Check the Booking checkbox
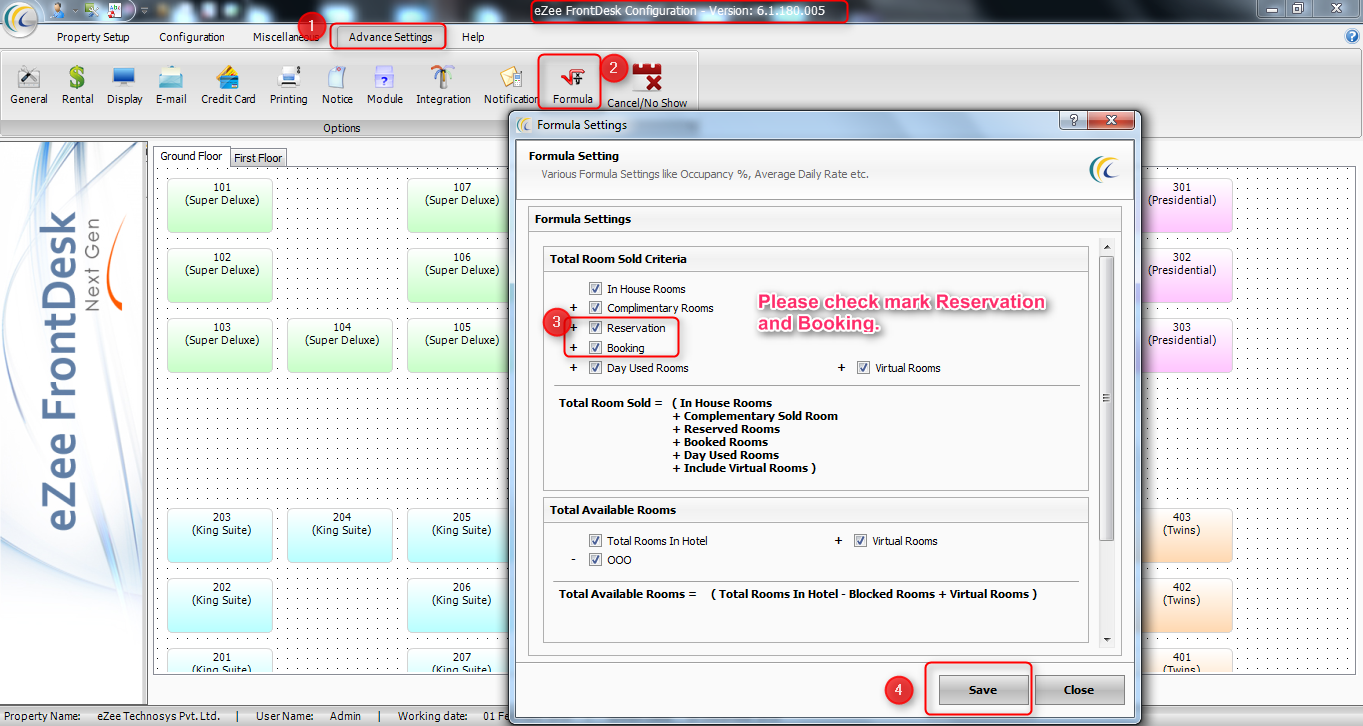Image resolution: width=1363 pixels, height=726 pixels. tap(596, 348)
